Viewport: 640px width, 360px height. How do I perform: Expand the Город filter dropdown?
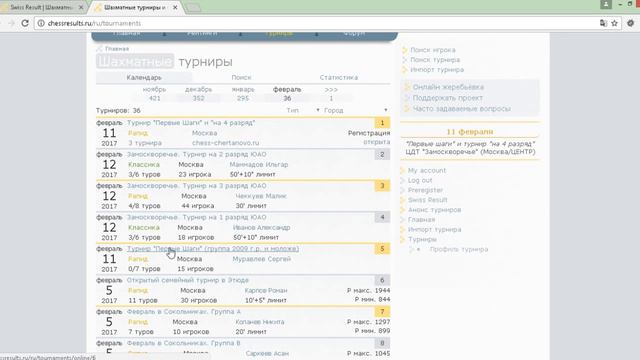coord(355,110)
